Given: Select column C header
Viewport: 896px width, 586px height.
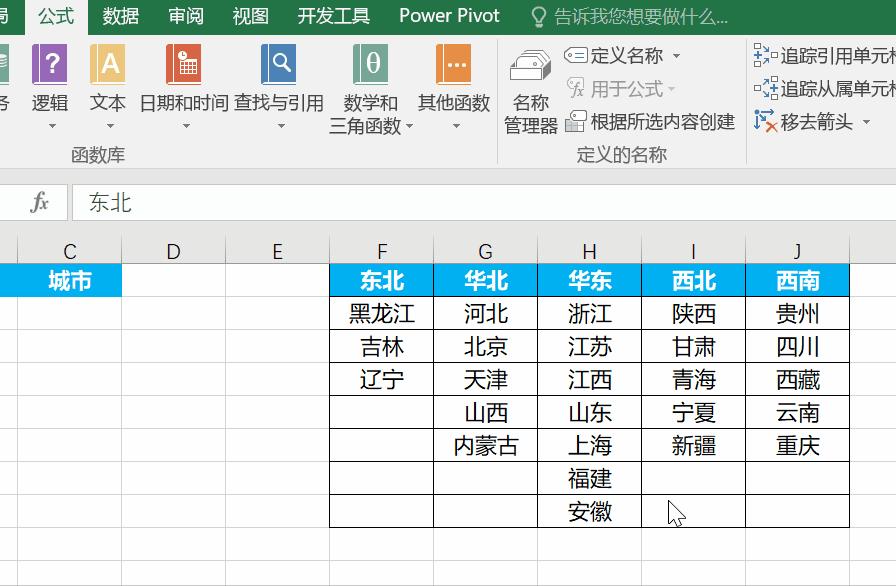Looking at the screenshot, I should point(70,251).
